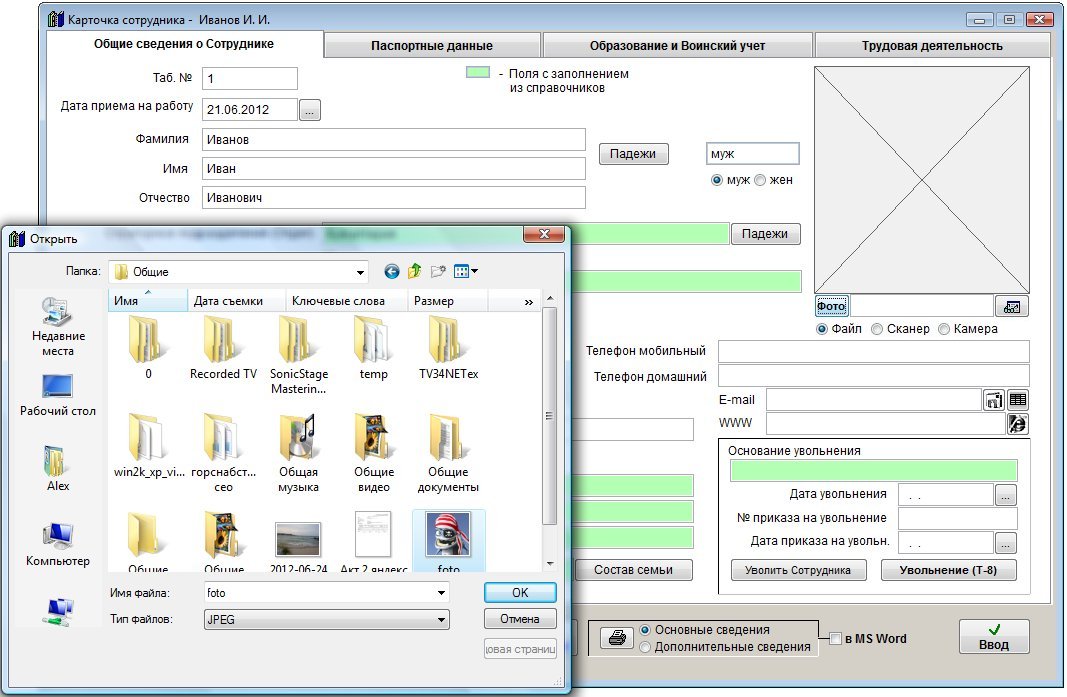Click the send e-mail icon next to E-mail field

(x=994, y=400)
